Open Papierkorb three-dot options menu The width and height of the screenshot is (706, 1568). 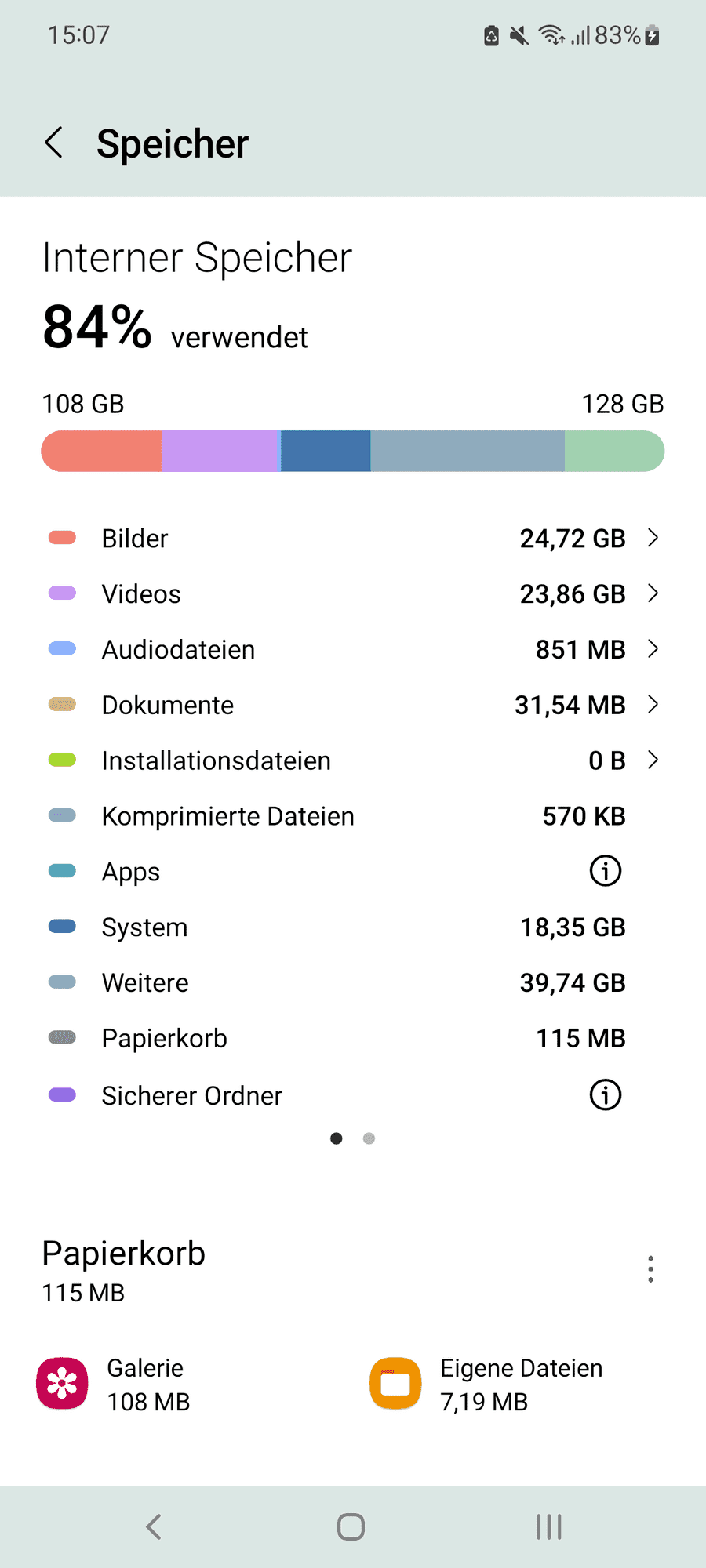pyautogui.click(x=650, y=1269)
